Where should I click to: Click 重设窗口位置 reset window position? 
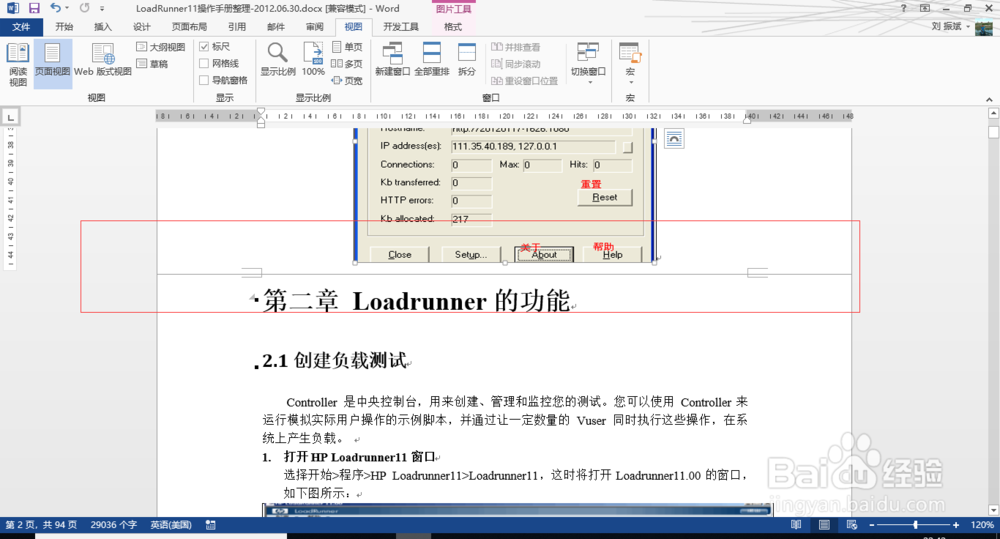[x=524, y=80]
